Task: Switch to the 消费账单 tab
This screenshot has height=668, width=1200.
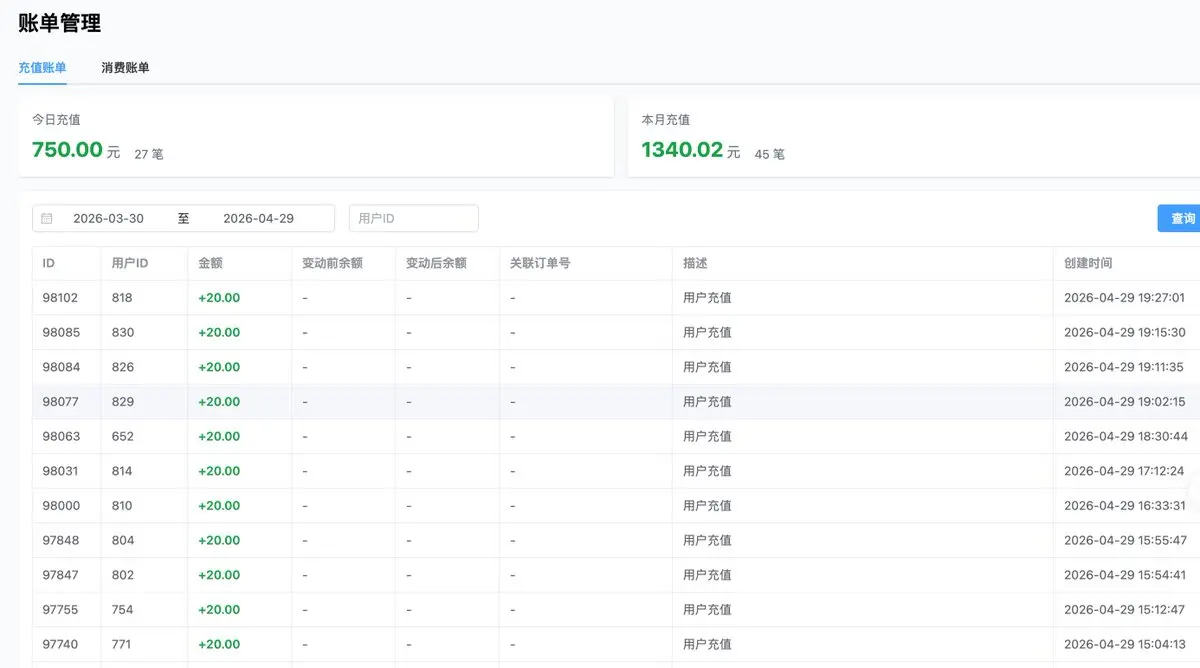Action: 125,68
